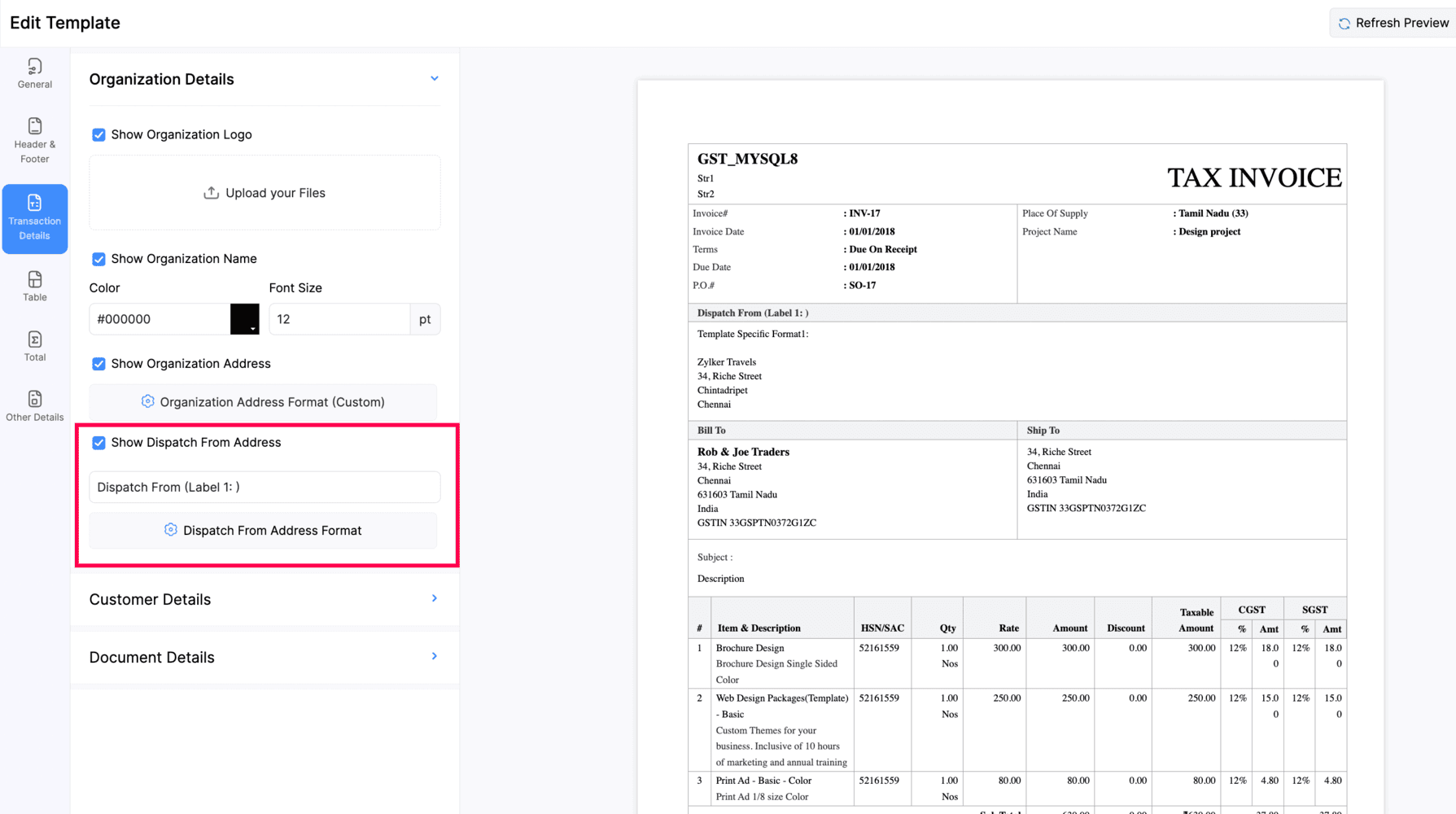The height and width of the screenshot is (814, 1456).
Task: Expand the Document Details section
Action: [x=434, y=657]
